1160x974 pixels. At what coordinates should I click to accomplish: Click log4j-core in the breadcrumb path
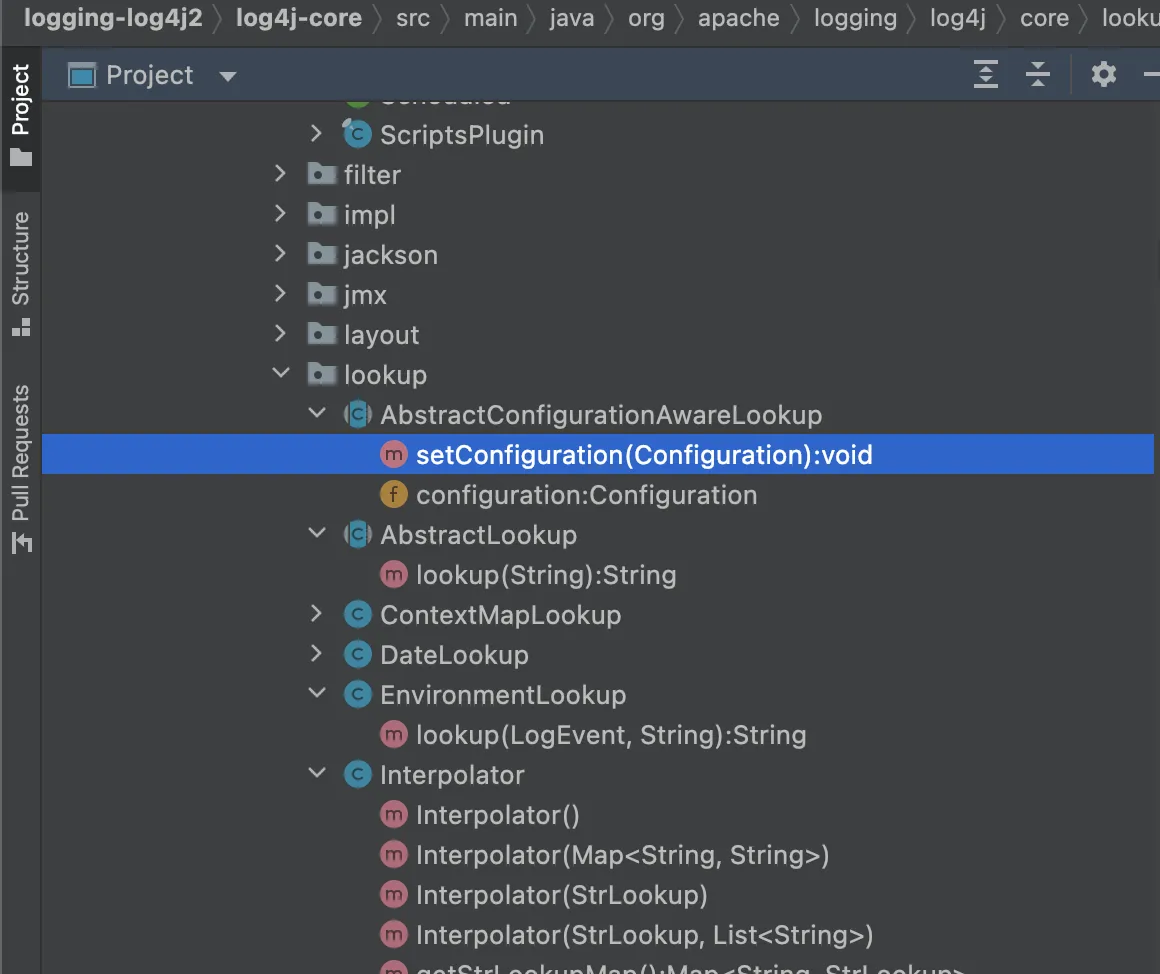[299, 18]
